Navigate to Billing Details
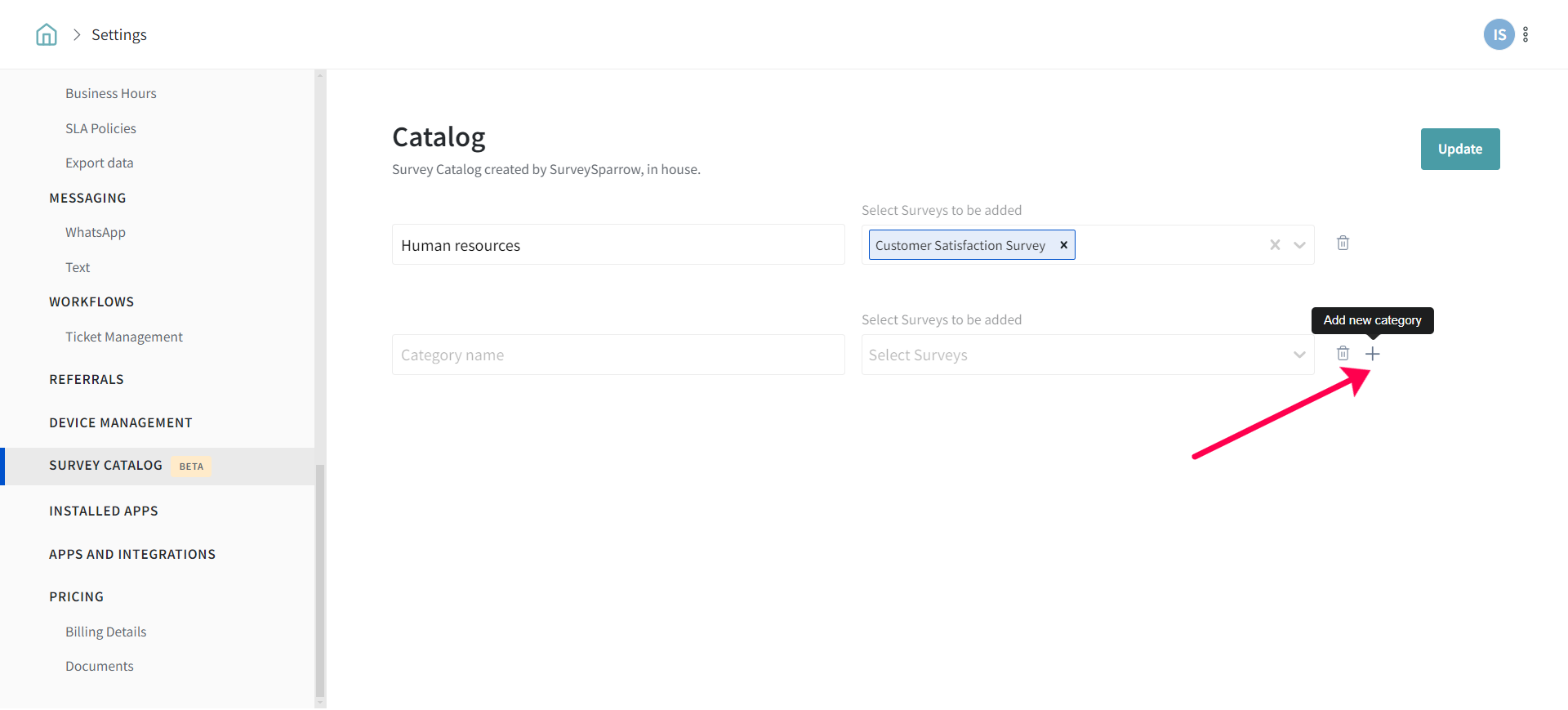Image resolution: width=1568 pixels, height=710 pixels. click(106, 632)
